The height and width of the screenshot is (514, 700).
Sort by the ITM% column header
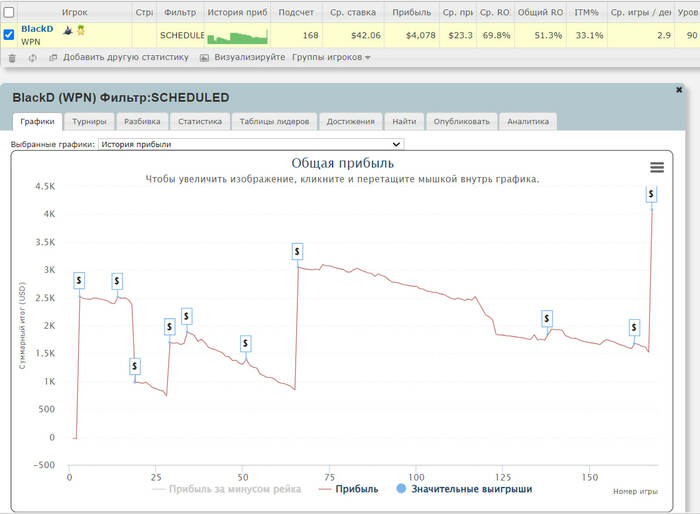(586, 13)
